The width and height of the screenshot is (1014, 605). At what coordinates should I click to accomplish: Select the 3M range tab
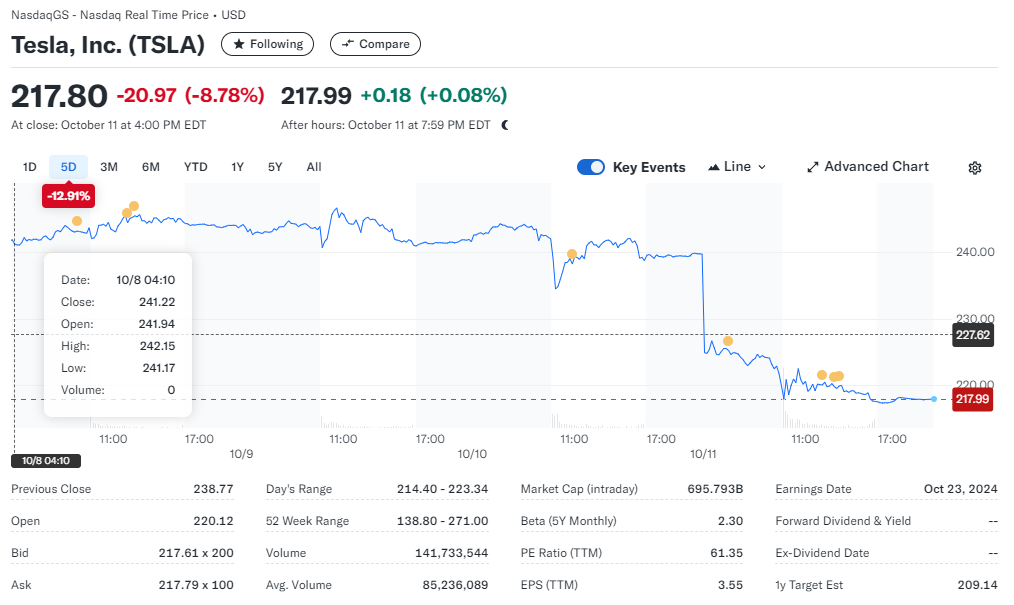coord(109,167)
